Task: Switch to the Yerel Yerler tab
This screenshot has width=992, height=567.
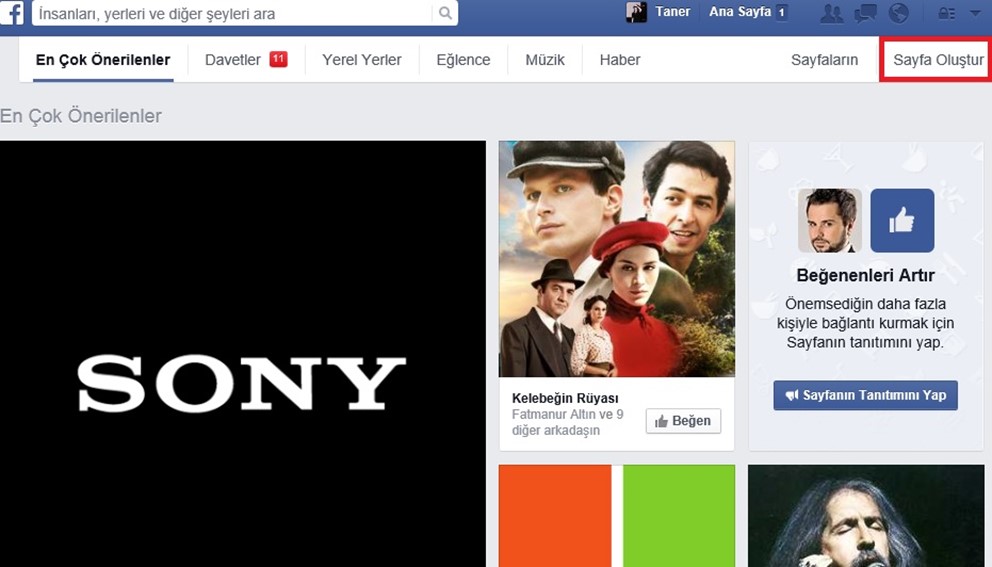Action: click(362, 60)
